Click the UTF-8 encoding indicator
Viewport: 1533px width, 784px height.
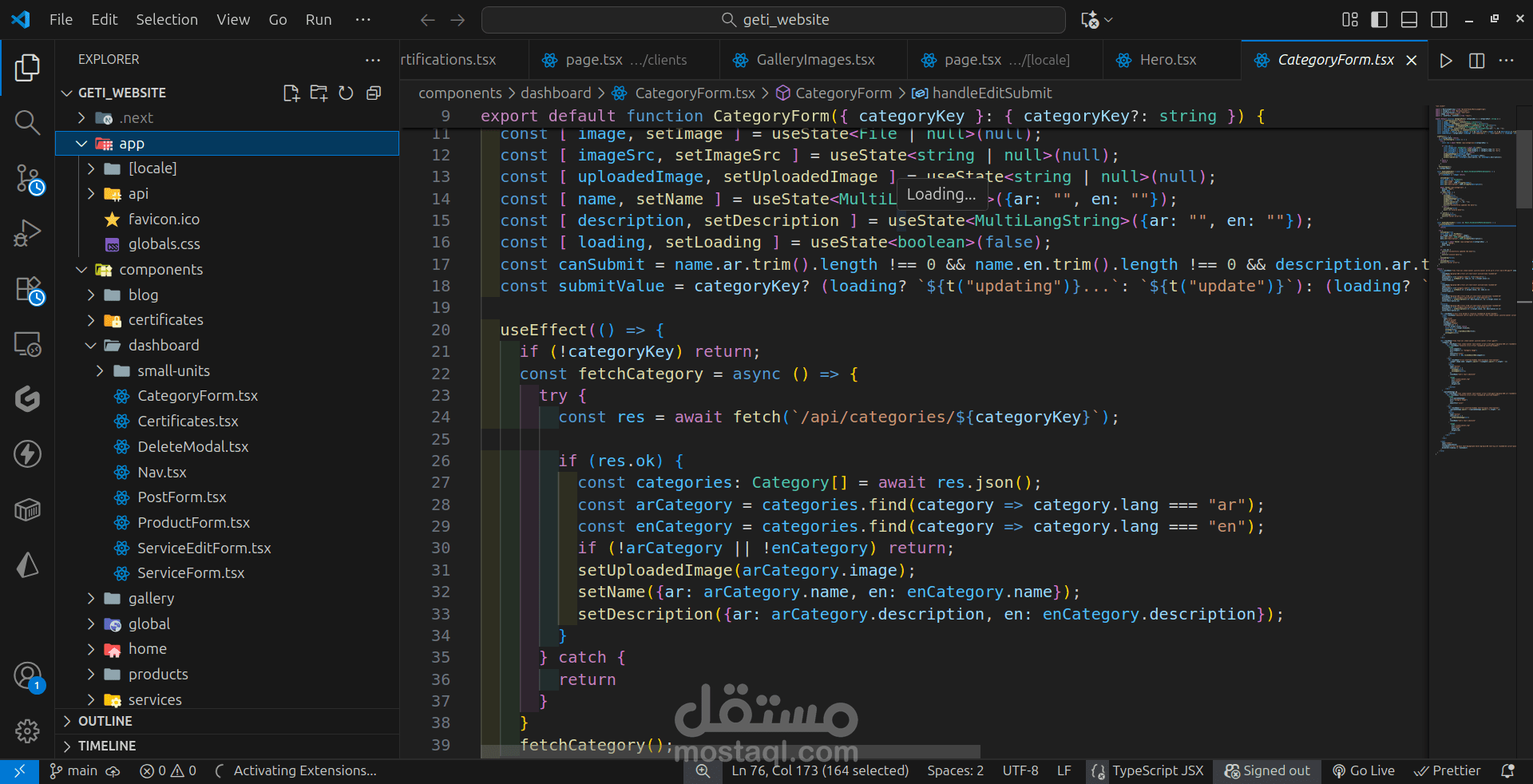(1020, 771)
